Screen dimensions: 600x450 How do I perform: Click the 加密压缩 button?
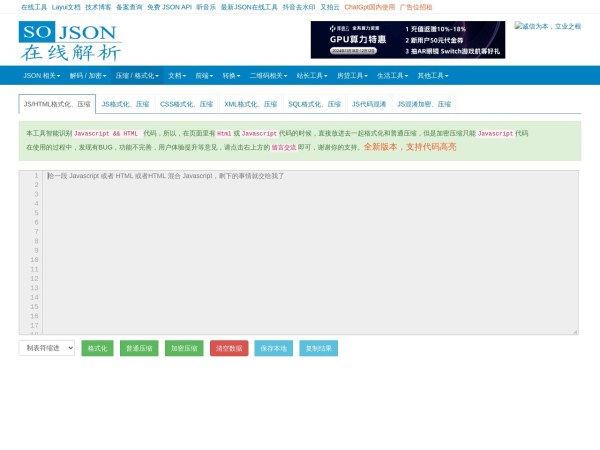[x=183, y=348]
